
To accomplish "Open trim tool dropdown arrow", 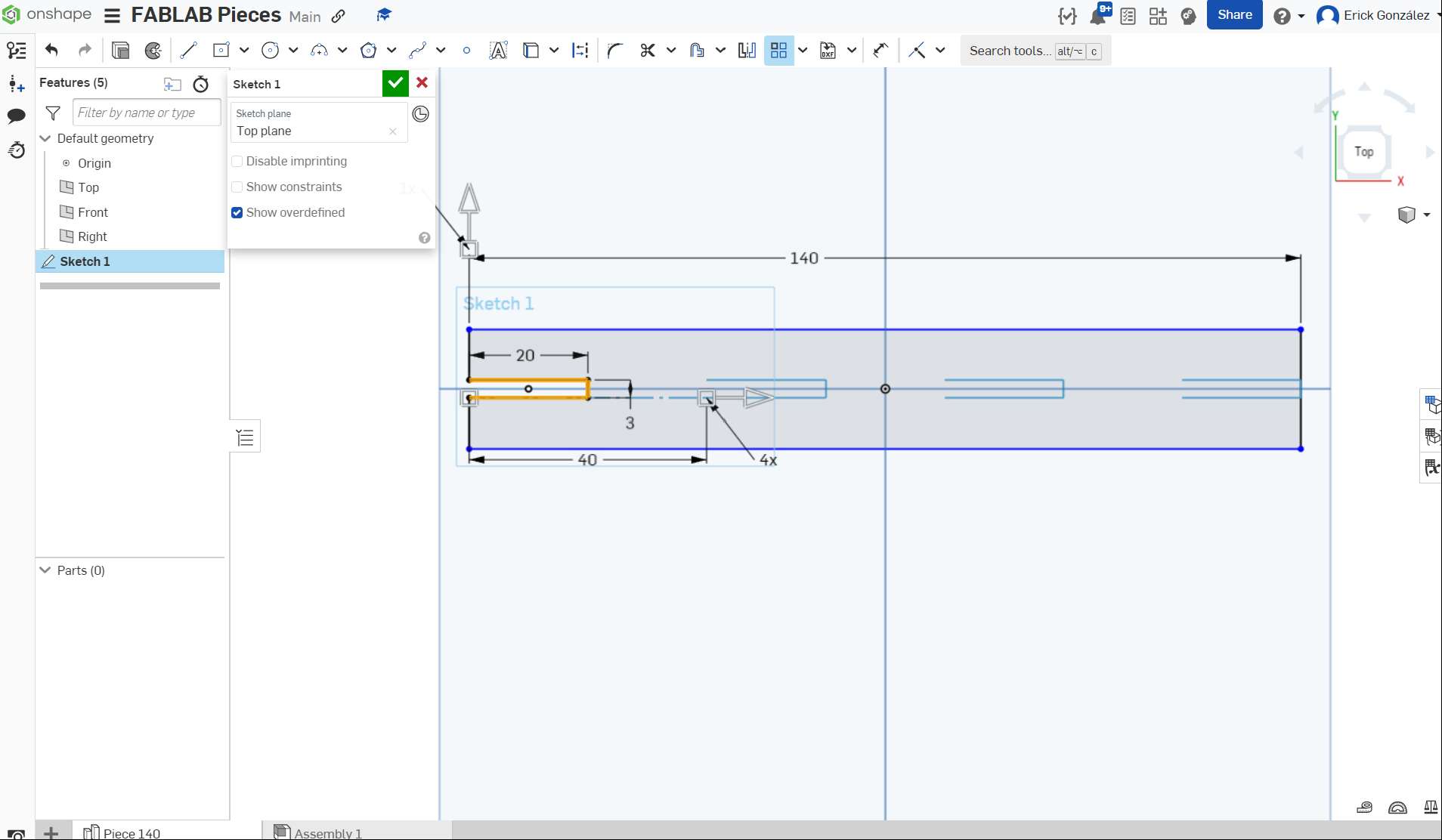I will tap(671, 51).
